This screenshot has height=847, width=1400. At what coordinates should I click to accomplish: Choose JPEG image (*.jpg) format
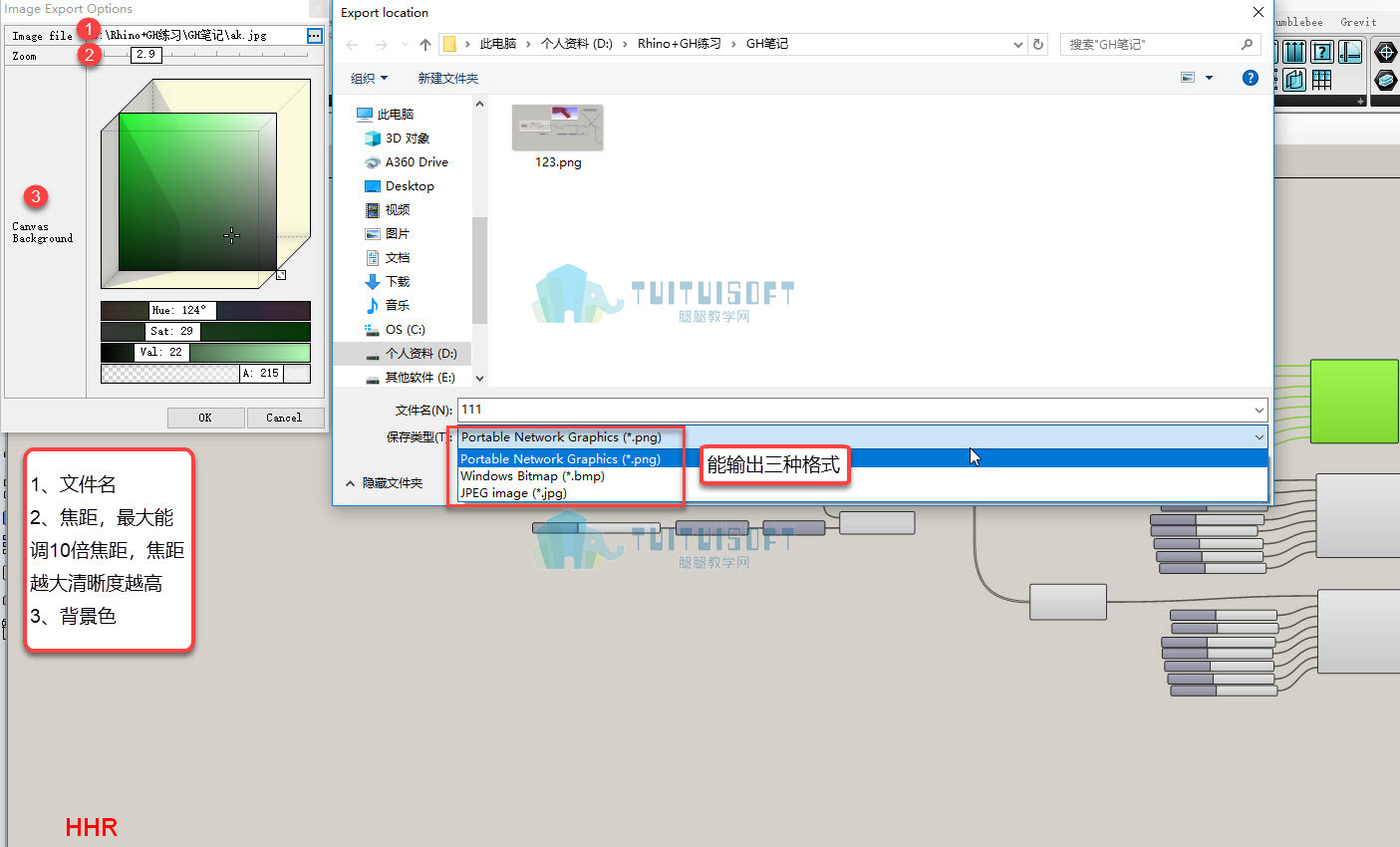tap(863, 493)
